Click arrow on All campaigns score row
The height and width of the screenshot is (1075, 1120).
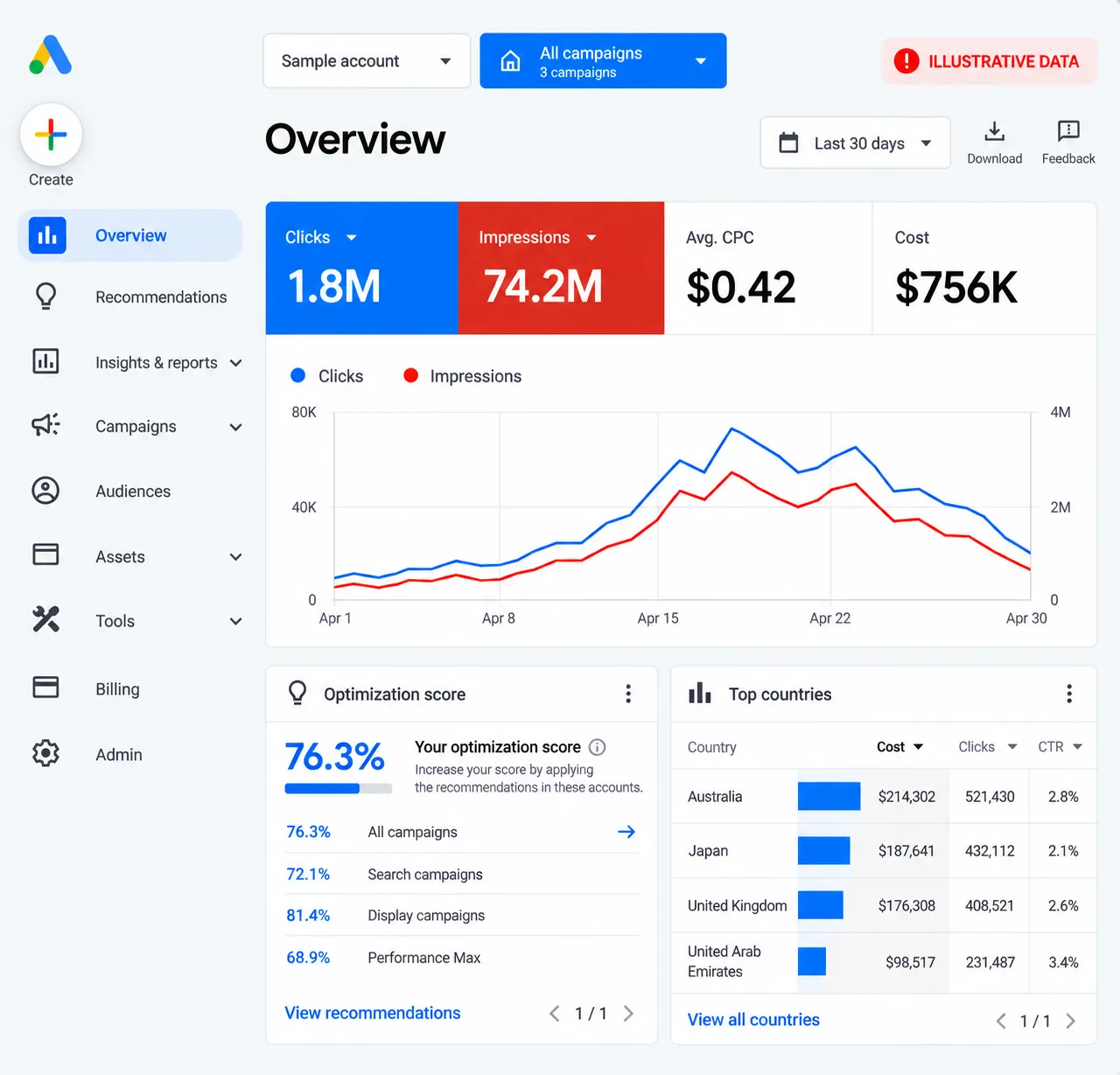626,832
